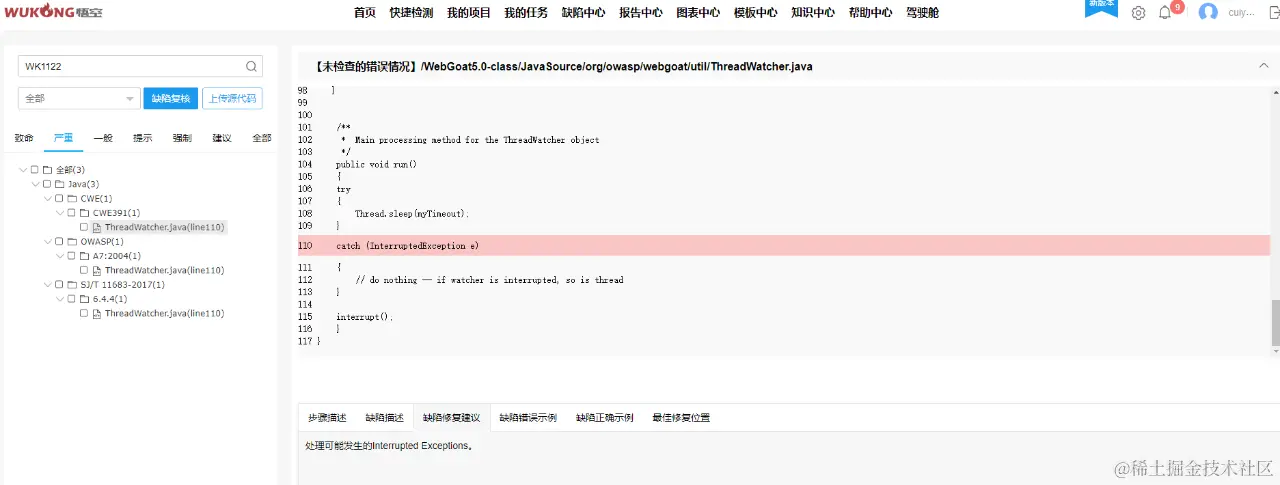Open the 全部 dropdown beside 缺陷复核
1280x485 pixels.
[x=79, y=98]
